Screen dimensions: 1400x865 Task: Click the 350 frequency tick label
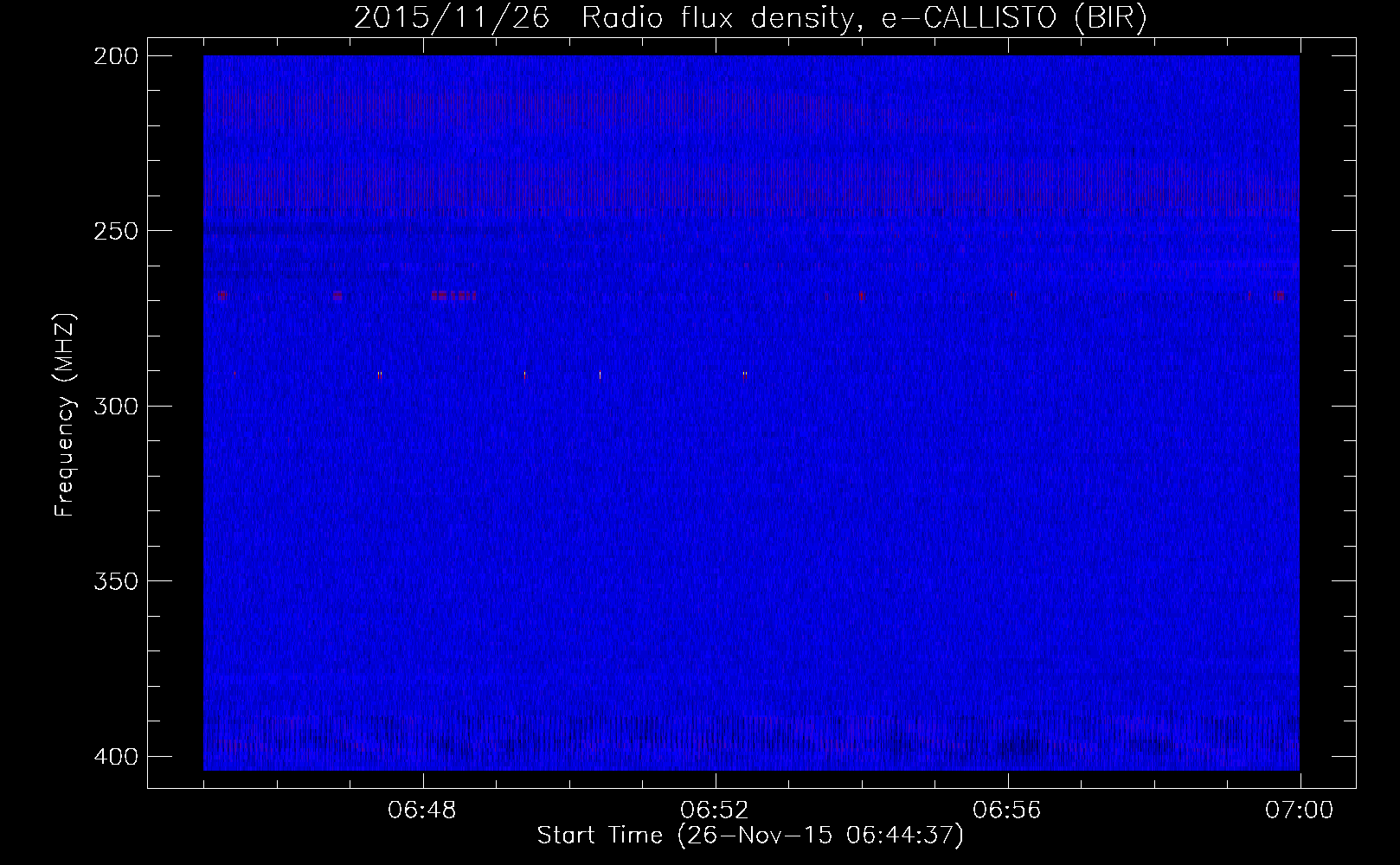click(x=114, y=580)
